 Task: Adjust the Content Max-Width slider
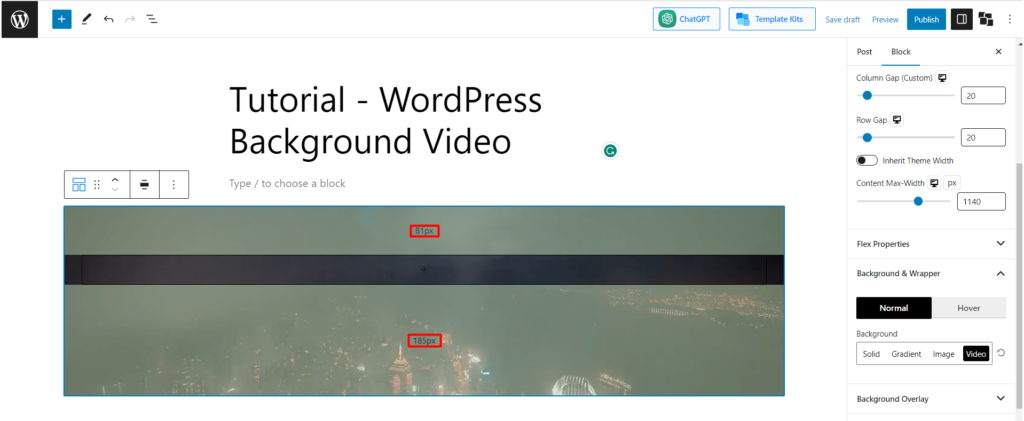tap(904, 201)
